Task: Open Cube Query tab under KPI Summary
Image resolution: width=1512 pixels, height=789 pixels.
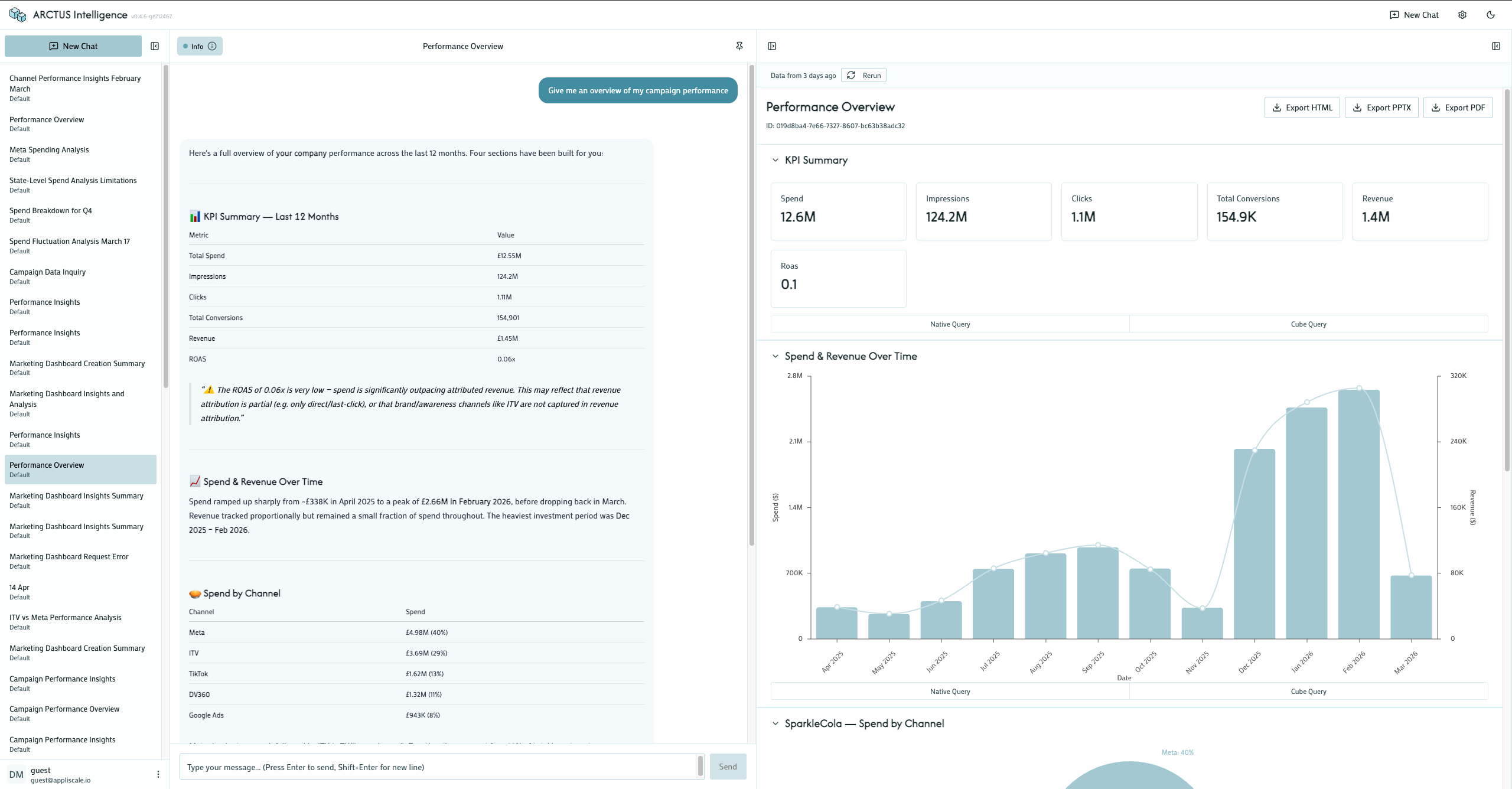Action: pyautogui.click(x=1308, y=324)
